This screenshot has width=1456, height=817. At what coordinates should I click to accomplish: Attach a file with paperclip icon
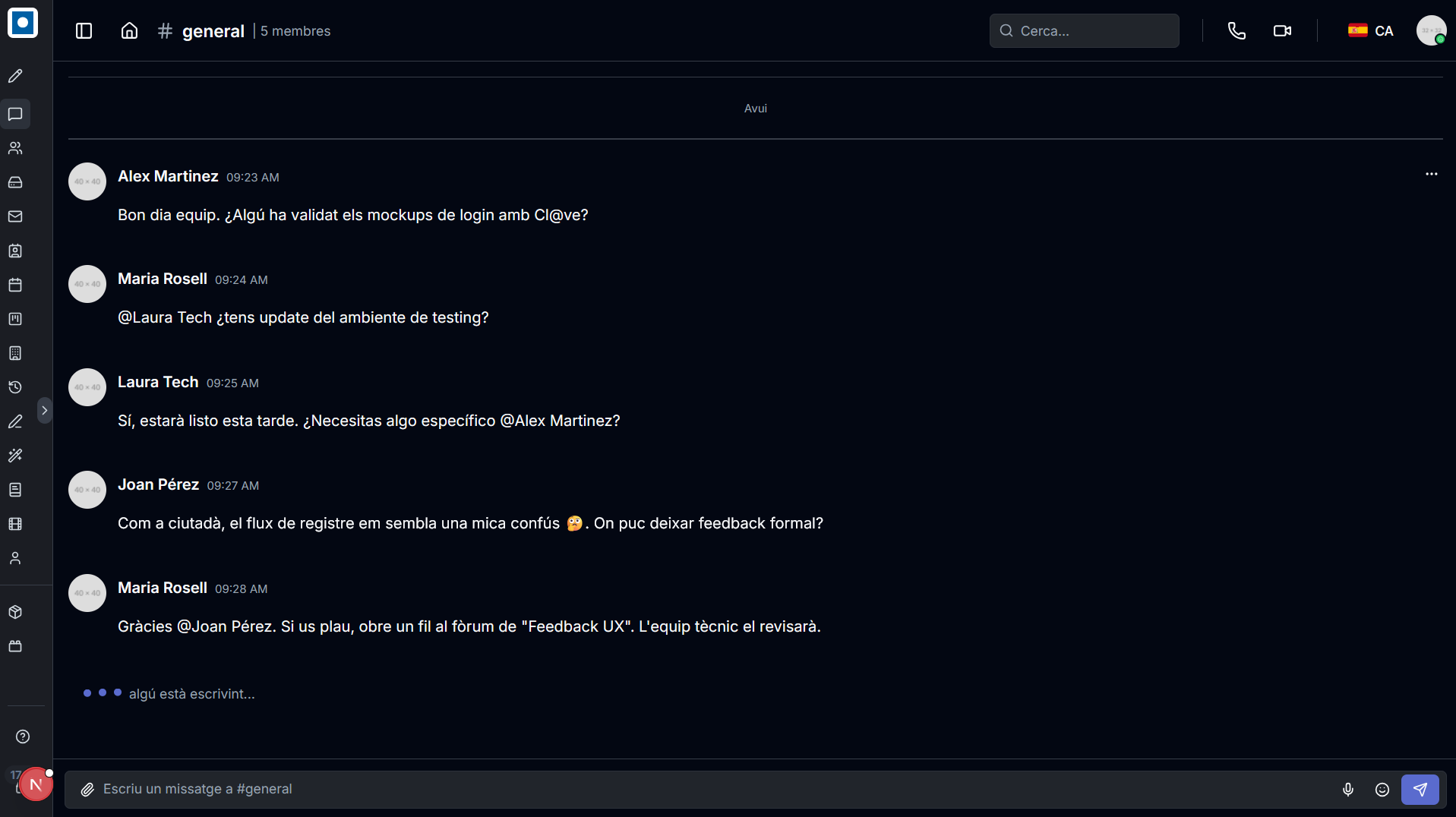tap(88, 790)
